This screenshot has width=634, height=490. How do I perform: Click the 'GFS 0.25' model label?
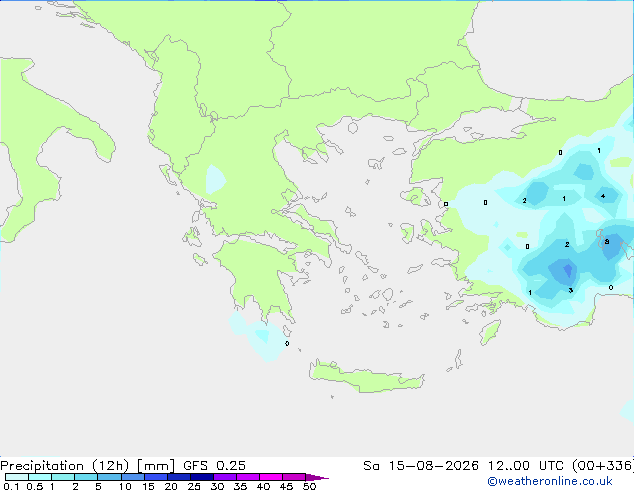click(x=214, y=466)
